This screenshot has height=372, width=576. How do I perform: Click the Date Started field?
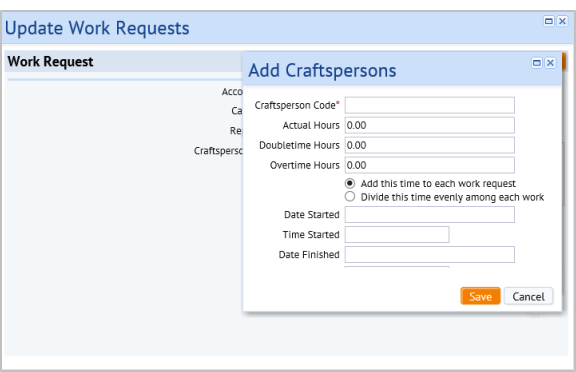(429, 214)
